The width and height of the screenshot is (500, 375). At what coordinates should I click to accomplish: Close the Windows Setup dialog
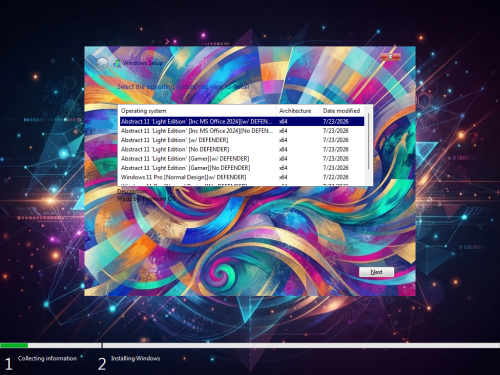pyautogui.click(x=390, y=56)
